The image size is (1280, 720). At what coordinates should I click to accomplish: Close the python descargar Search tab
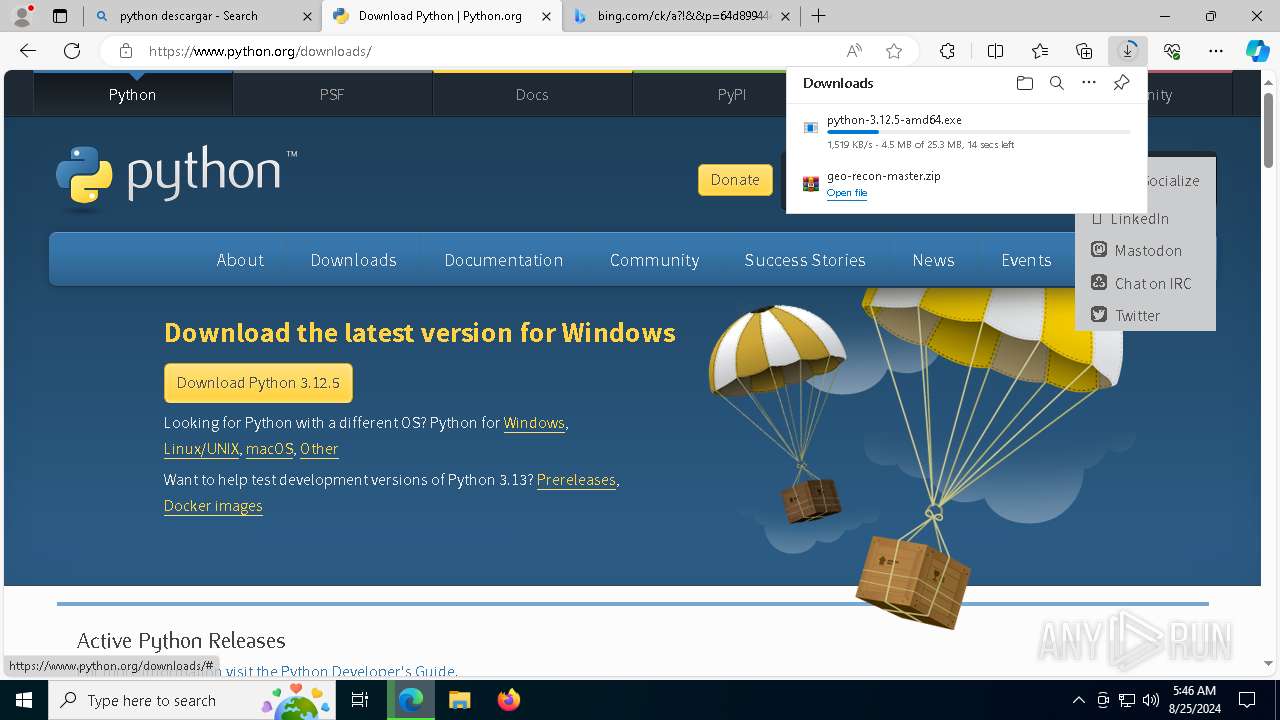point(308,16)
